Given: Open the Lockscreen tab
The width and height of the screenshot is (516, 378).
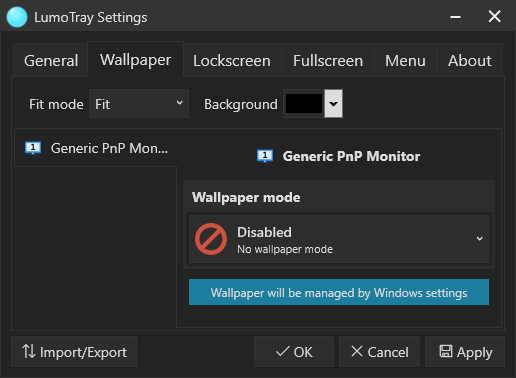Looking at the screenshot, I should coord(232,60).
